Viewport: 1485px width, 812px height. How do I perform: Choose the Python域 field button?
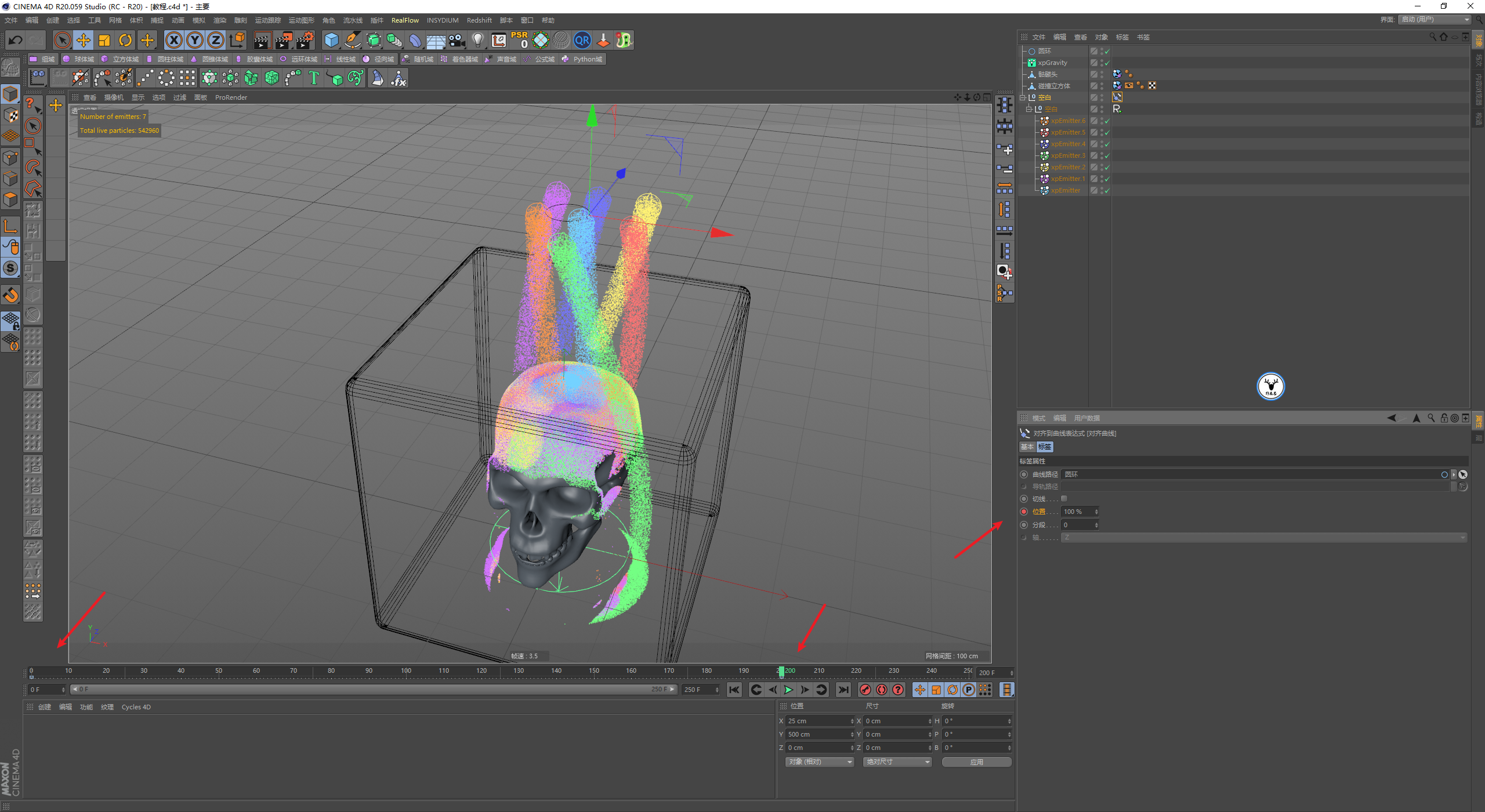582,59
